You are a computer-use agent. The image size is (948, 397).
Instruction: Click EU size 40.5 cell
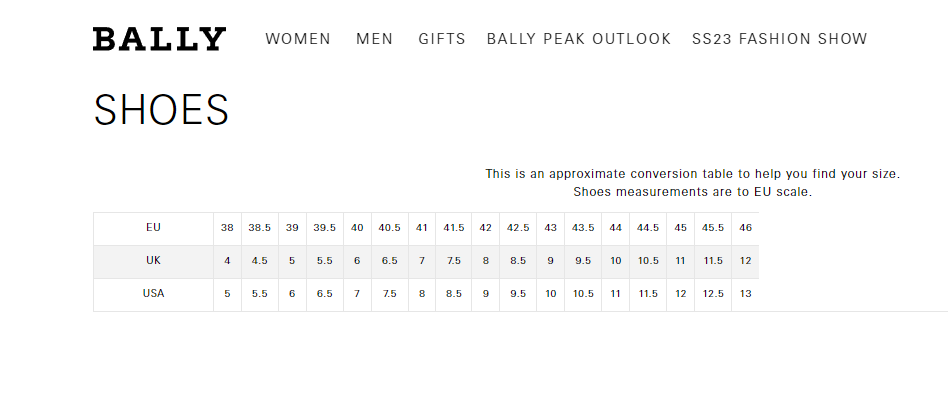[x=389, y=228]
